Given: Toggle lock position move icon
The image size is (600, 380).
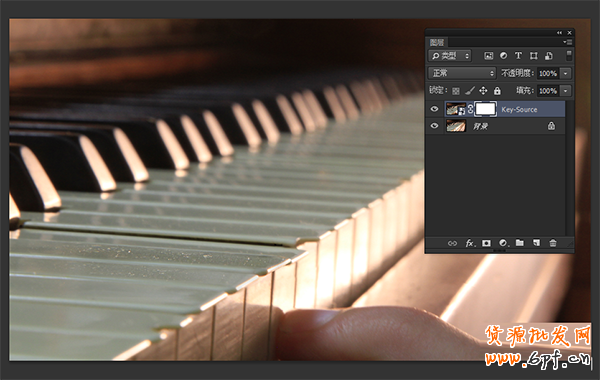Looking at the screenshot, I should (x=483, y=91).
